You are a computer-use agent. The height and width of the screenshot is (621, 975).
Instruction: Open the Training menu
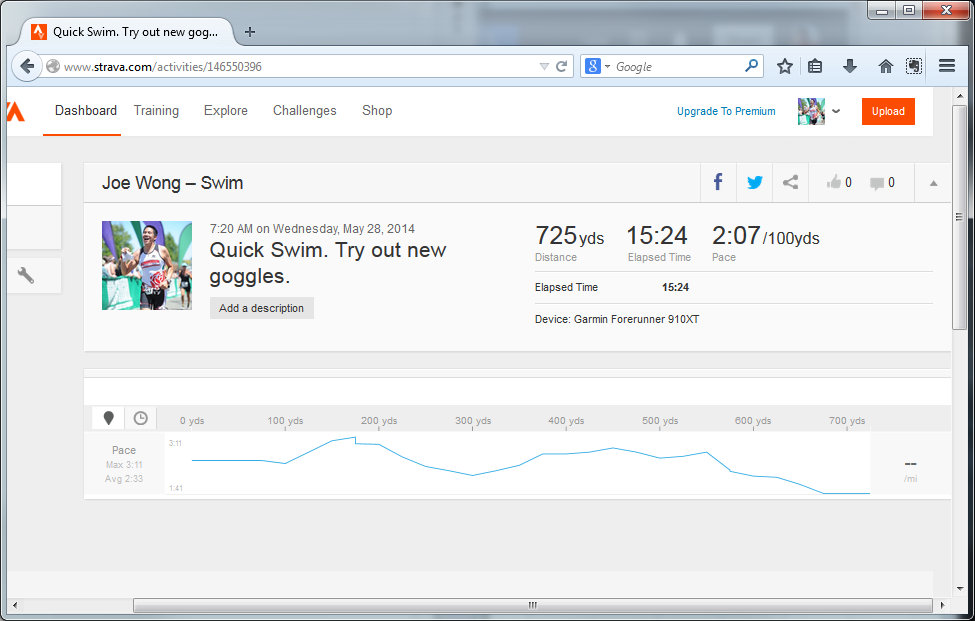(x=156, y=111)
